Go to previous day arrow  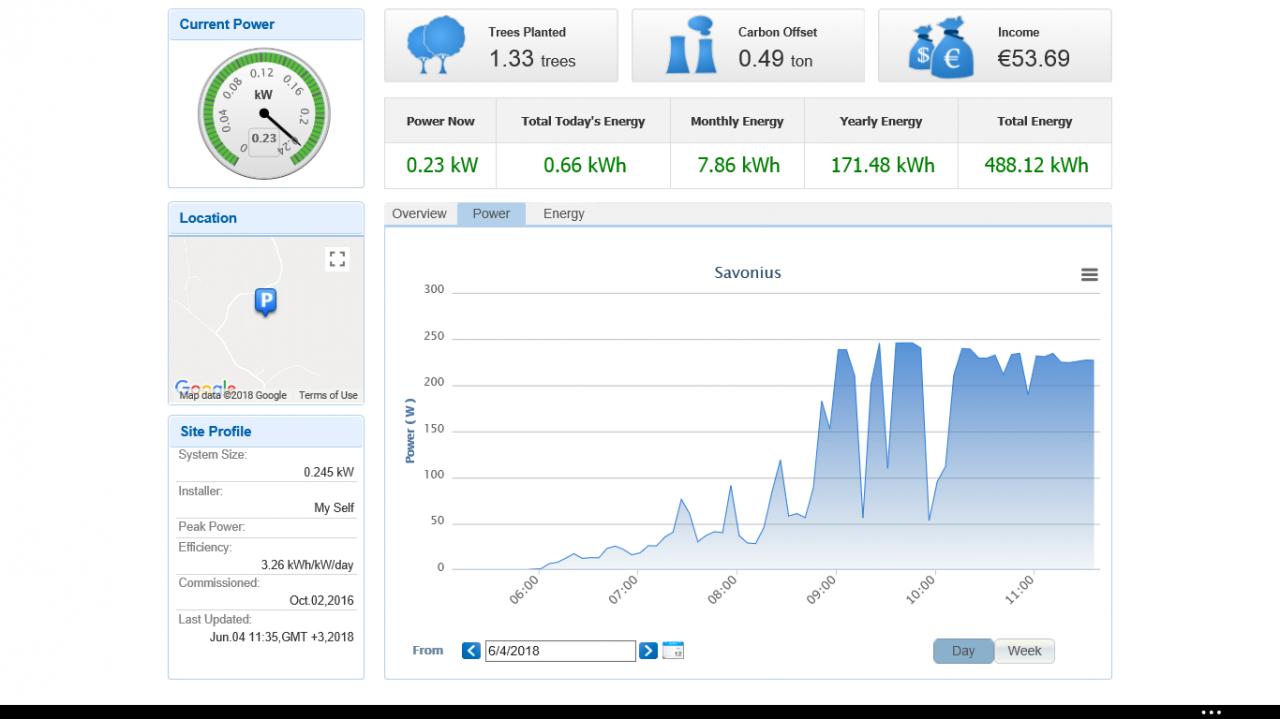click(472, 651)
